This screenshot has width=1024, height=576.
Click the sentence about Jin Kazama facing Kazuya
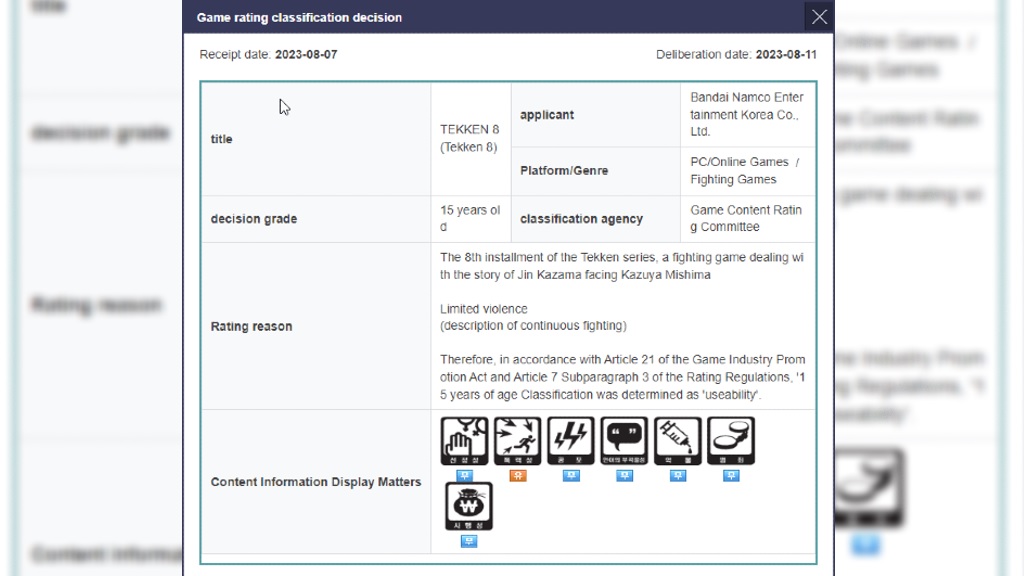click(622, 266)
